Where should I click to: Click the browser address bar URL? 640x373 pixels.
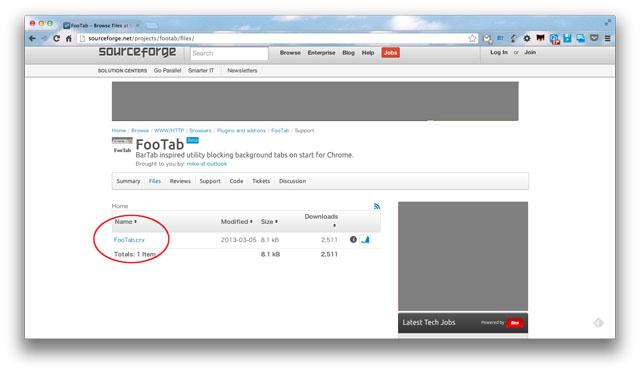click(x=141, y=38)
